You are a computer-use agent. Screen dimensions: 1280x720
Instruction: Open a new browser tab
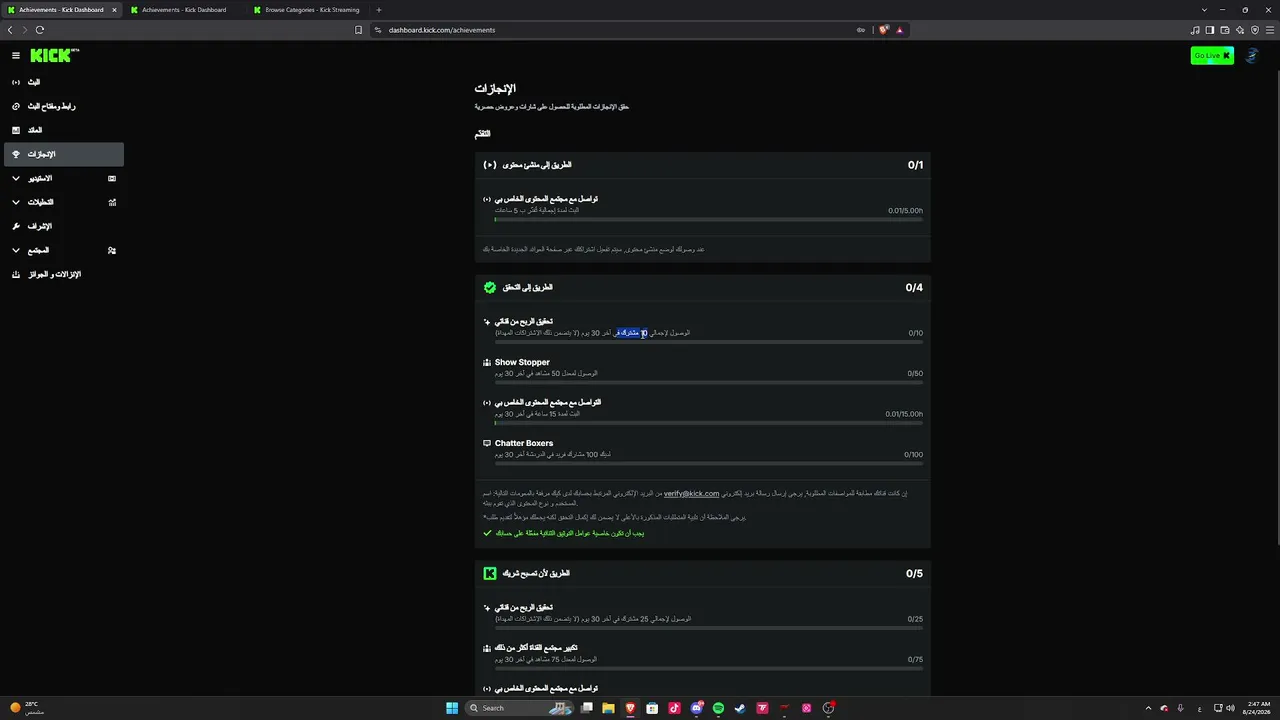point(379,10)
